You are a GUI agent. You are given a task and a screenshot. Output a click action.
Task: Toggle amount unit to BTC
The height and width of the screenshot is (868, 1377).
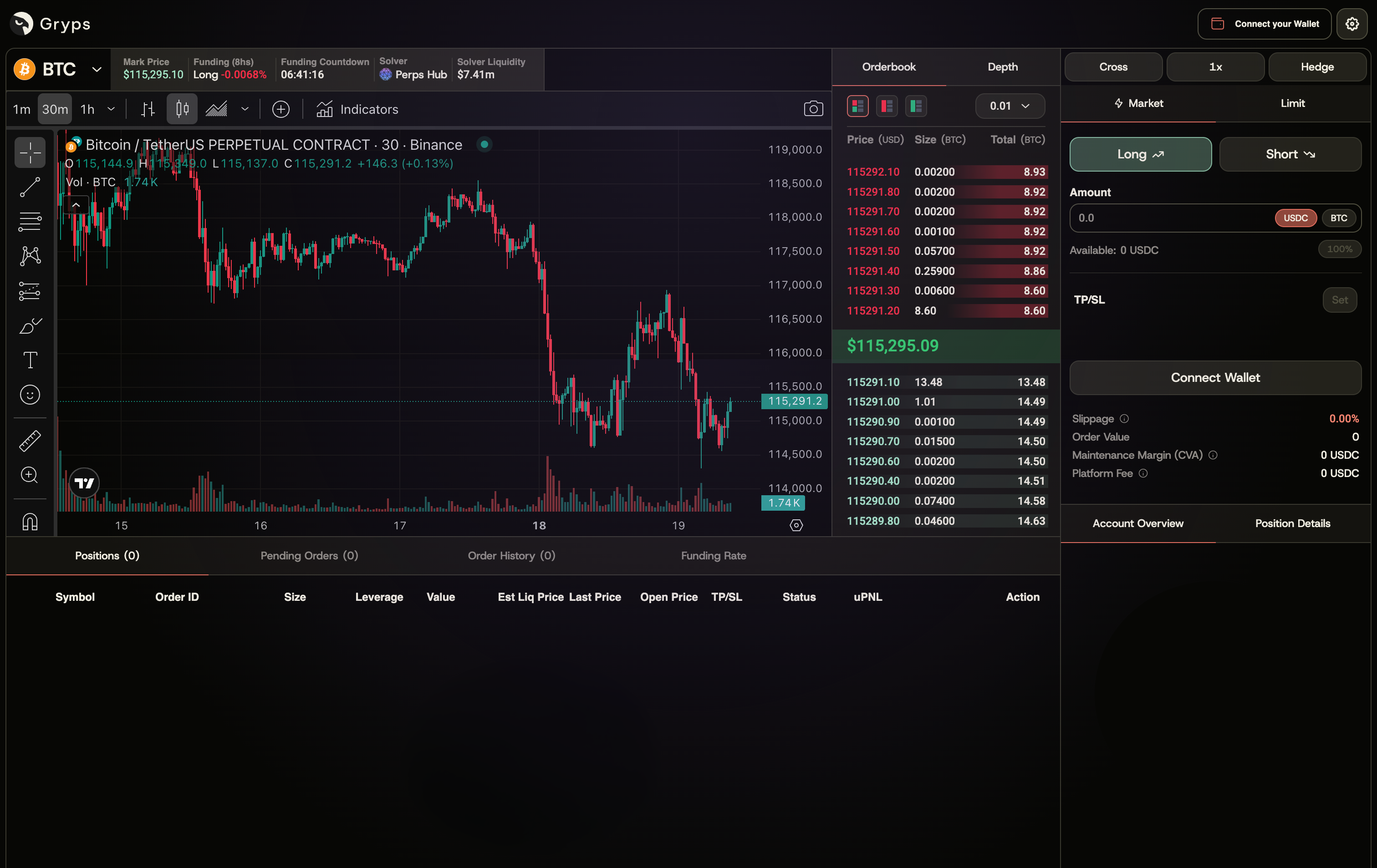tap(1338, 218)
